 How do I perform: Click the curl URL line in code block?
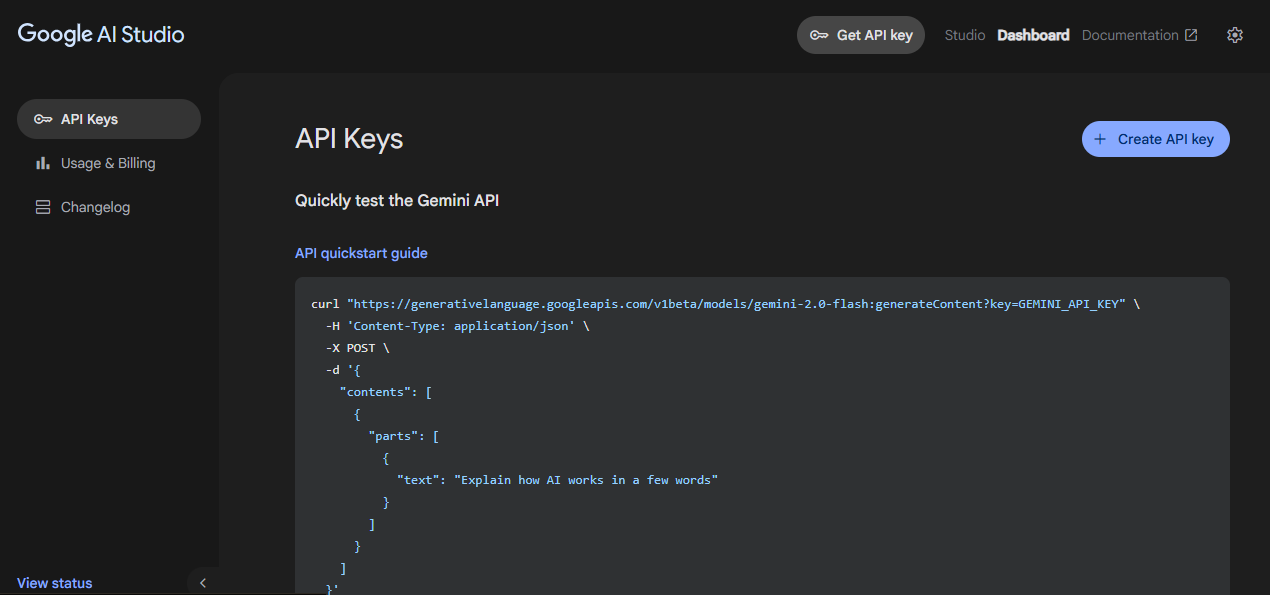(726, 304)
